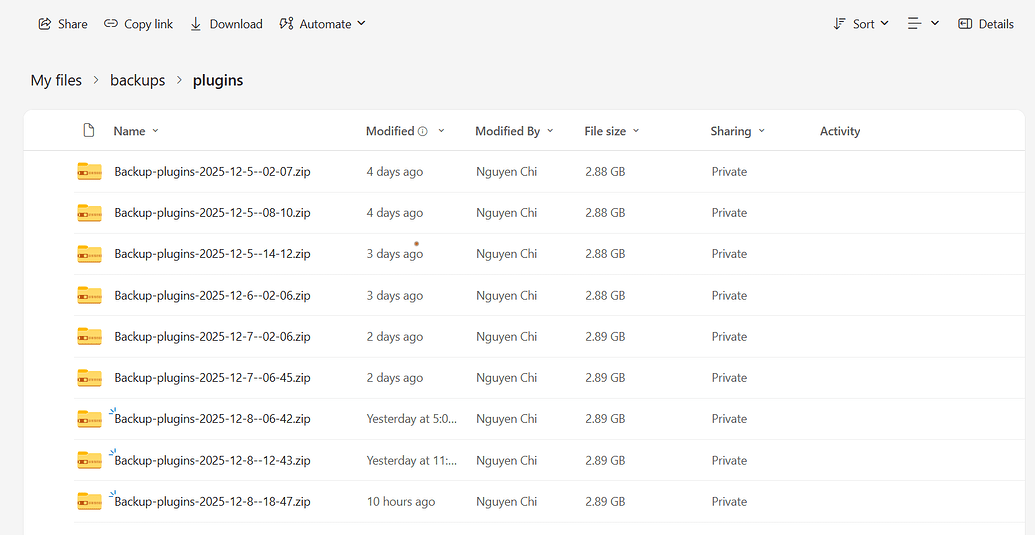The height and width of the screenshot is (535, 1035).
Task: Click the Share icon in toolbar
Action: pos(45,24)
